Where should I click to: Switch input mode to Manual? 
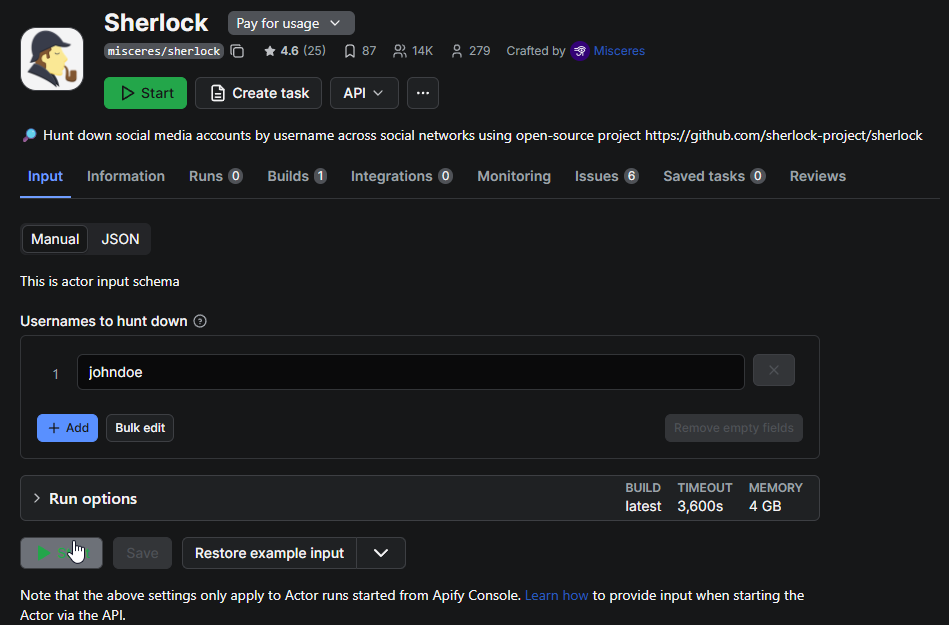coord(55,239)
